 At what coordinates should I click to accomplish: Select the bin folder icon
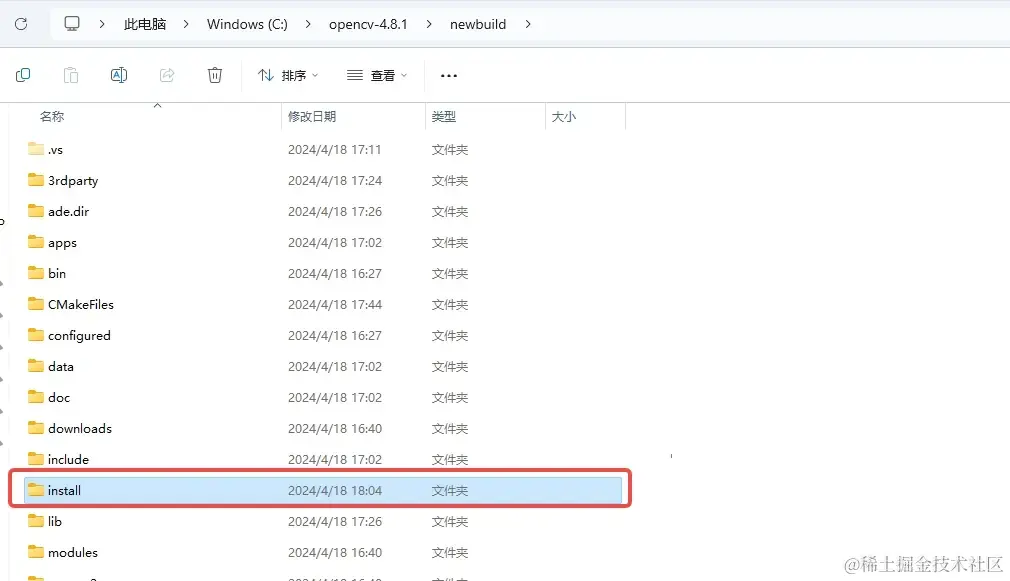click(x=36, y=272)
